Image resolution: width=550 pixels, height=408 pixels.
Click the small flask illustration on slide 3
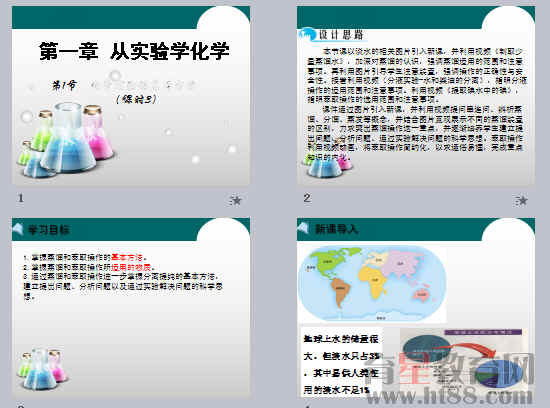tap(44, 369)
